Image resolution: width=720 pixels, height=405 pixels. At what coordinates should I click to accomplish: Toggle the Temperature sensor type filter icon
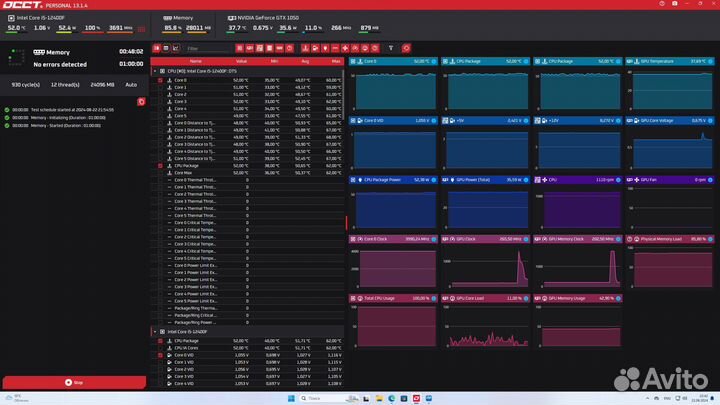(x=305, y=48)
